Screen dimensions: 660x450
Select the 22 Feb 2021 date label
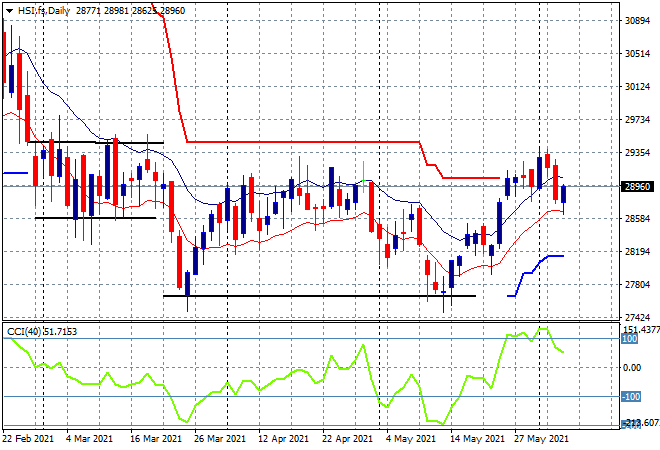(28, 439)
